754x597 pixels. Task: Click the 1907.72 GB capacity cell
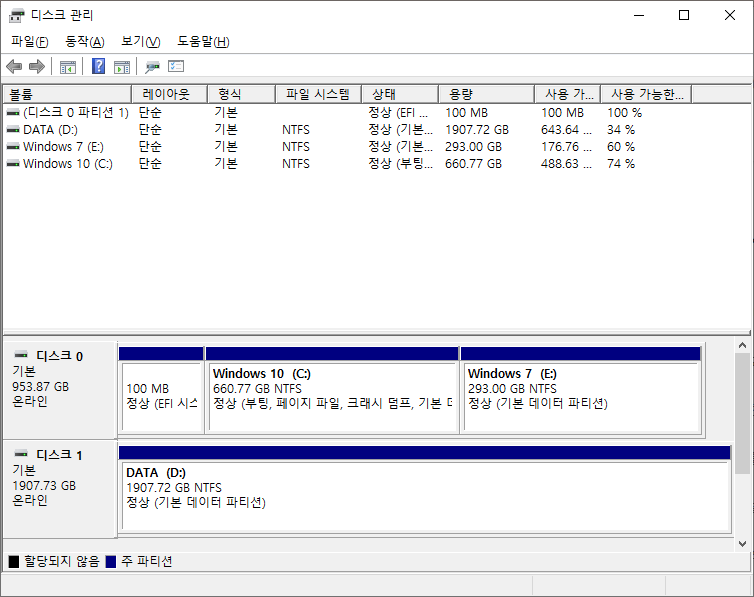(477, 130)
